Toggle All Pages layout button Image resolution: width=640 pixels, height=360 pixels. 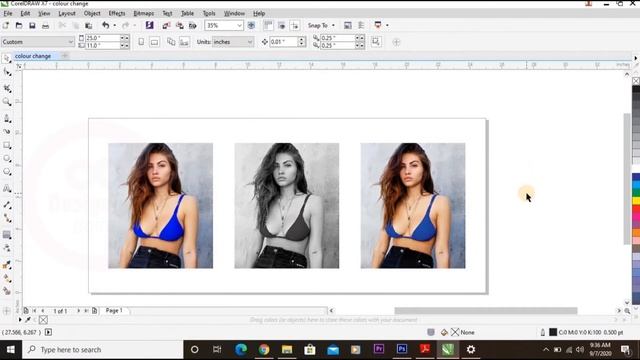[x=171, y=42]
